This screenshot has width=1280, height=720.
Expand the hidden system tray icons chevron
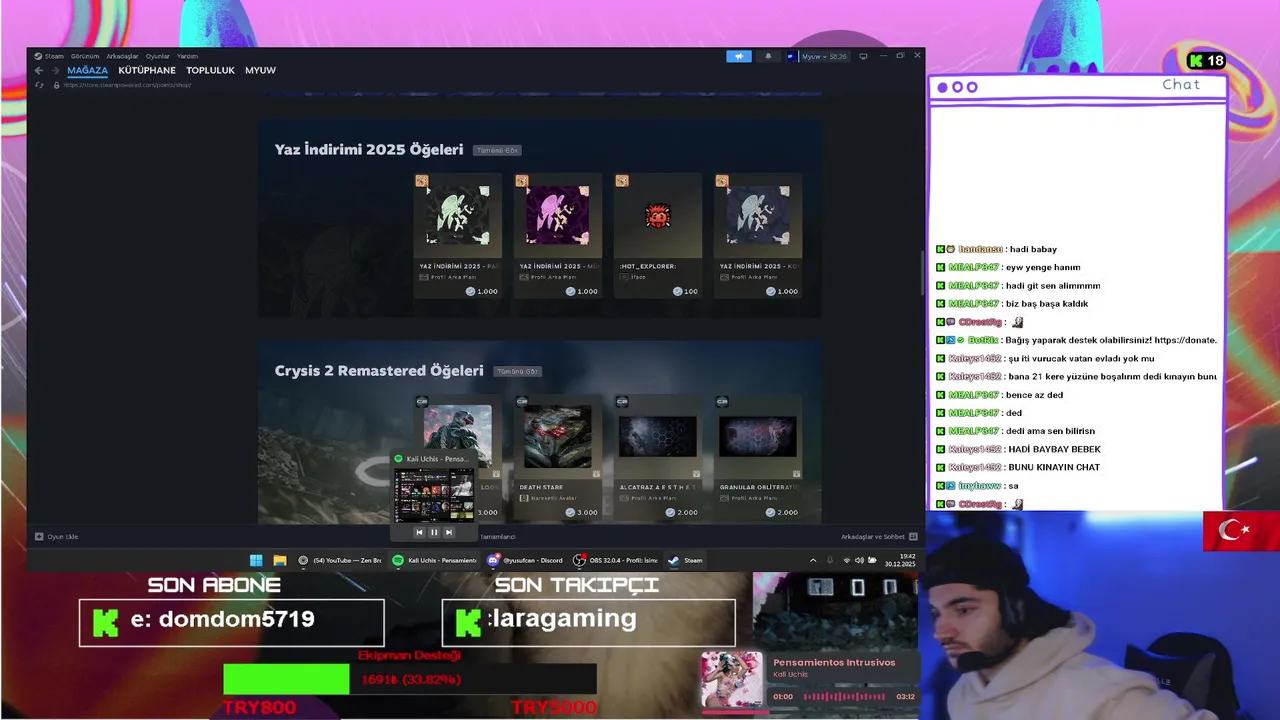pyautogui.click(x=813, y=560)
